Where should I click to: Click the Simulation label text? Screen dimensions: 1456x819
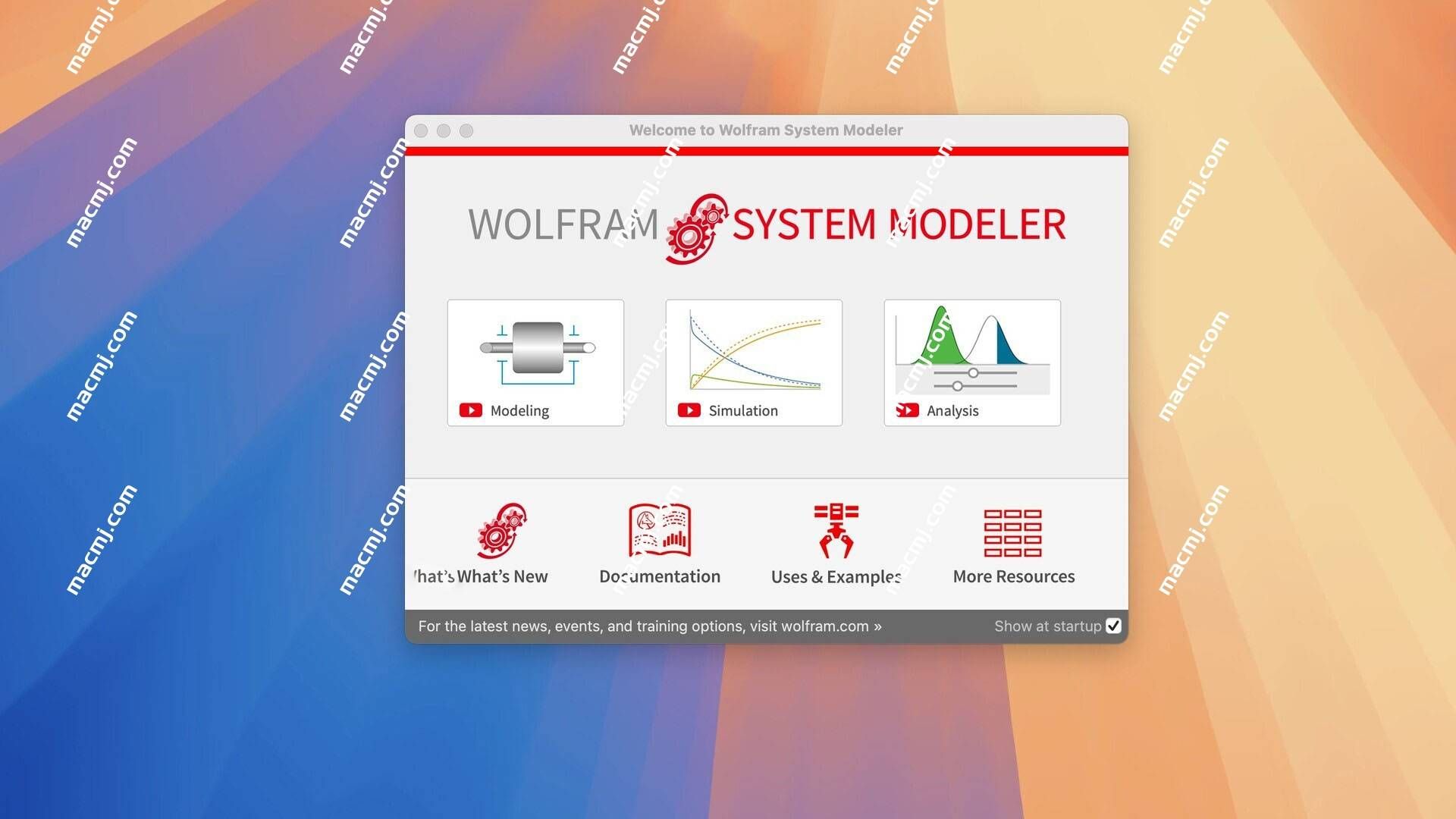point(743,410)
